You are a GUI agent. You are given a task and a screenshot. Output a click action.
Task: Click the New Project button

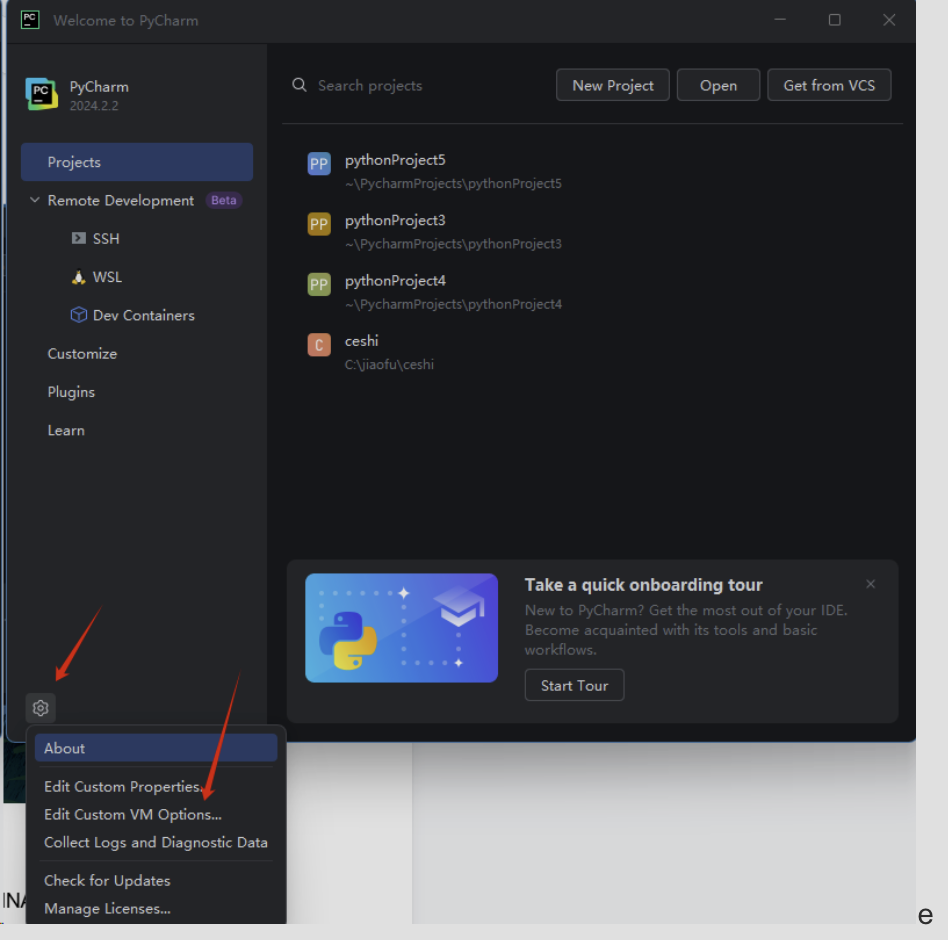pos(613,85)
